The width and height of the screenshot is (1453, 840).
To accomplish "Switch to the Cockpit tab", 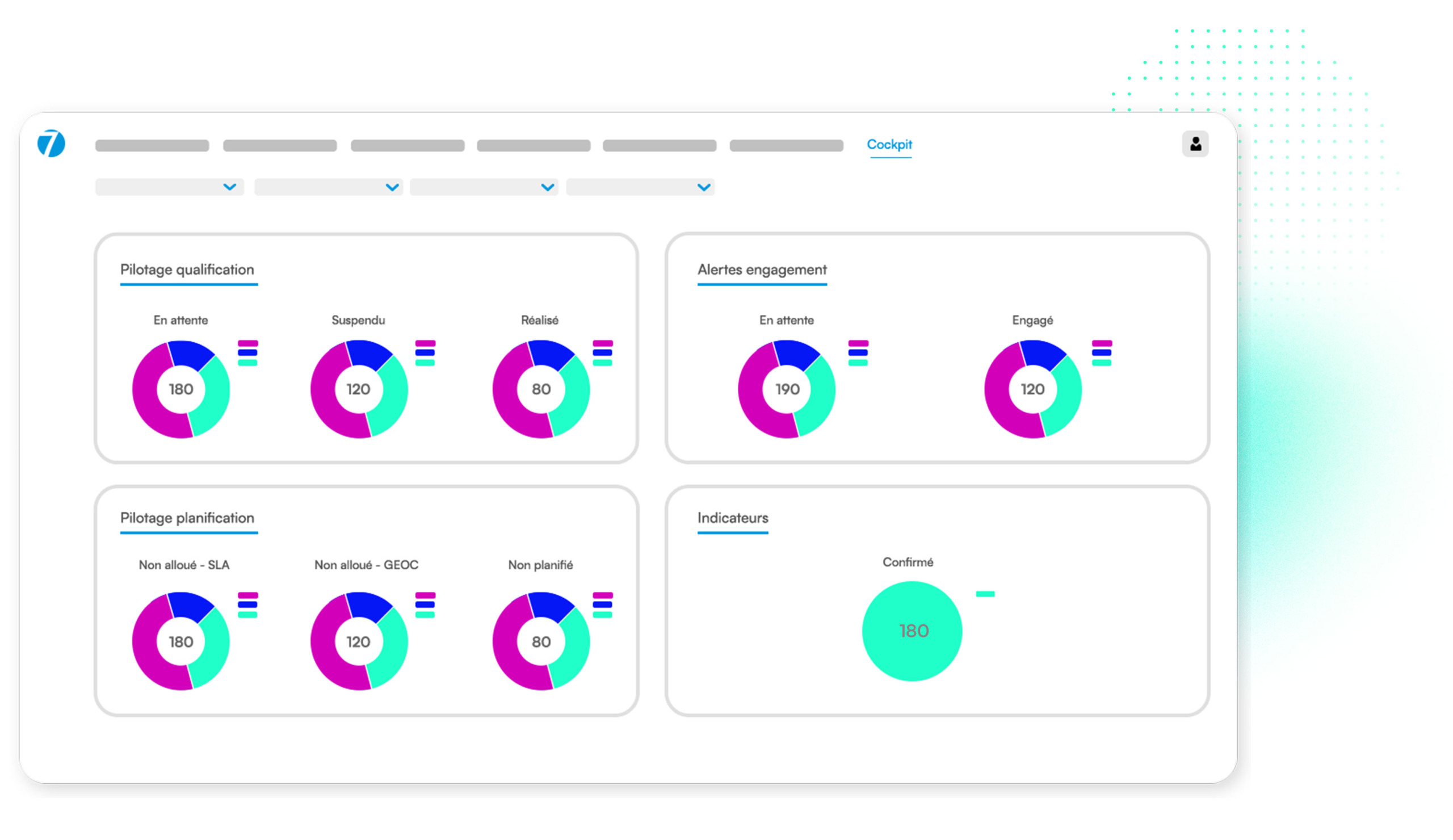I will click(889, 144).
